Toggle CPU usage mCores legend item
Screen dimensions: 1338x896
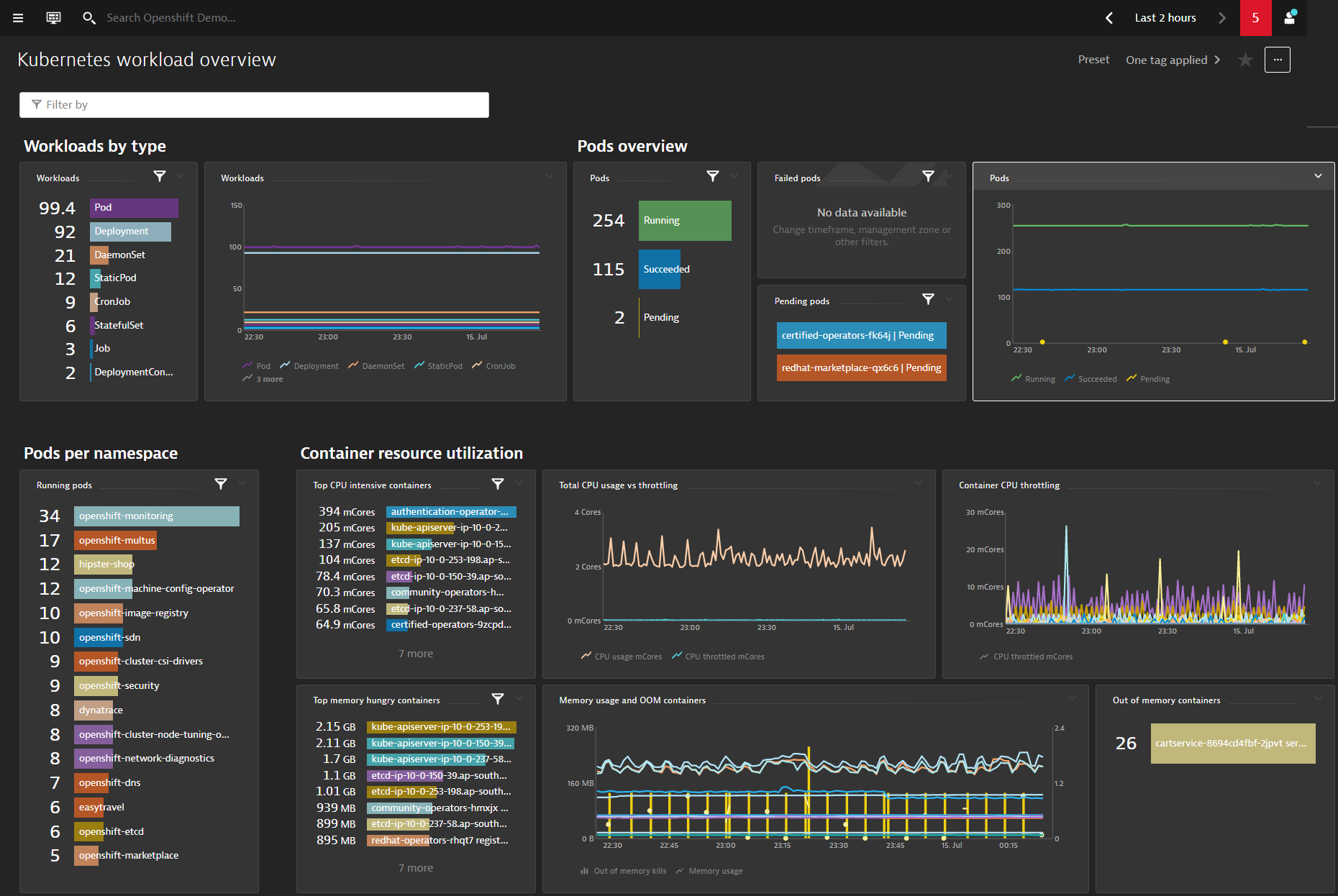622,657
